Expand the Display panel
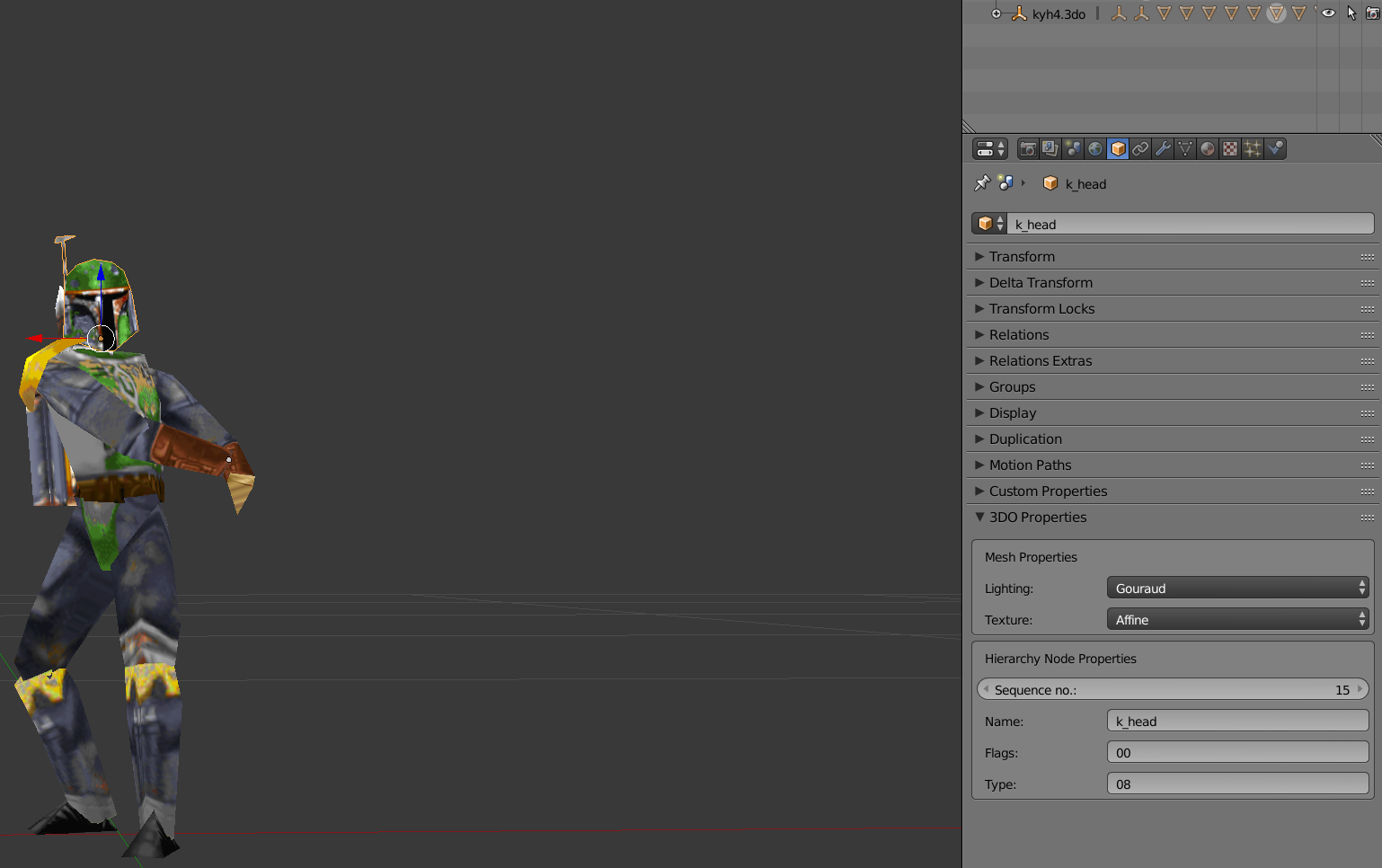The height and width of the screenshot is (868, 1382). [x=1172, y=413]
